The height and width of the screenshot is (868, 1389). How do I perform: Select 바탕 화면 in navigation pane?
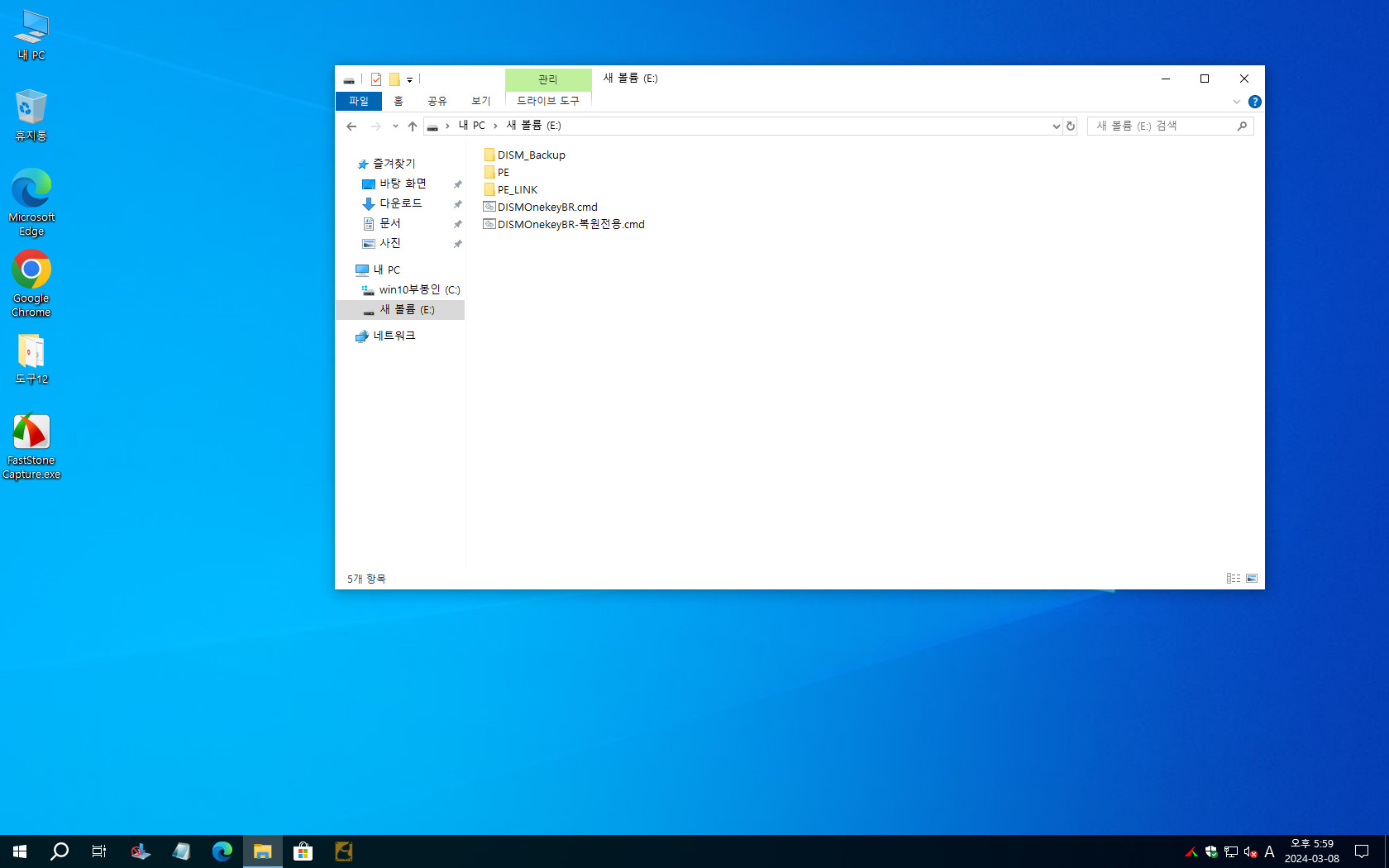point(403,184)
